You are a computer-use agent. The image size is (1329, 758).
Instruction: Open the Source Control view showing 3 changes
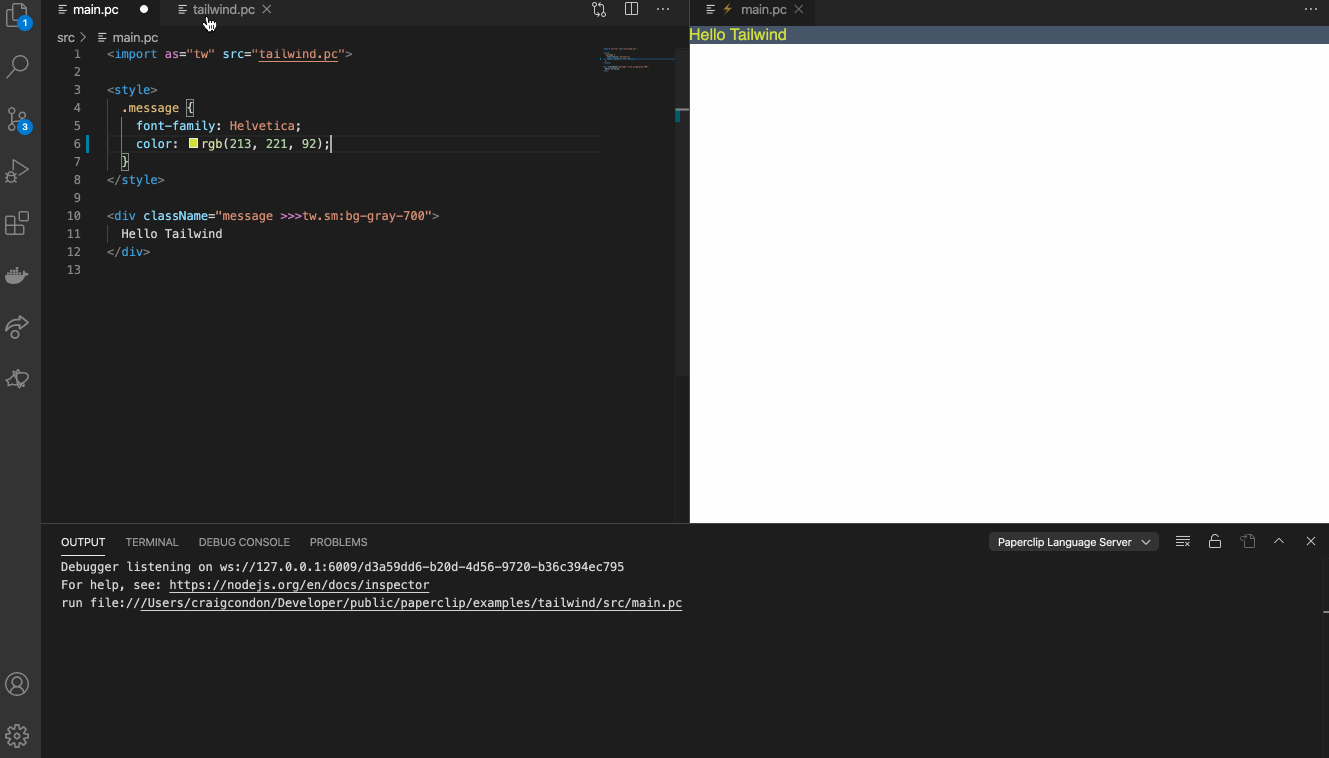[x=17, y=119]
